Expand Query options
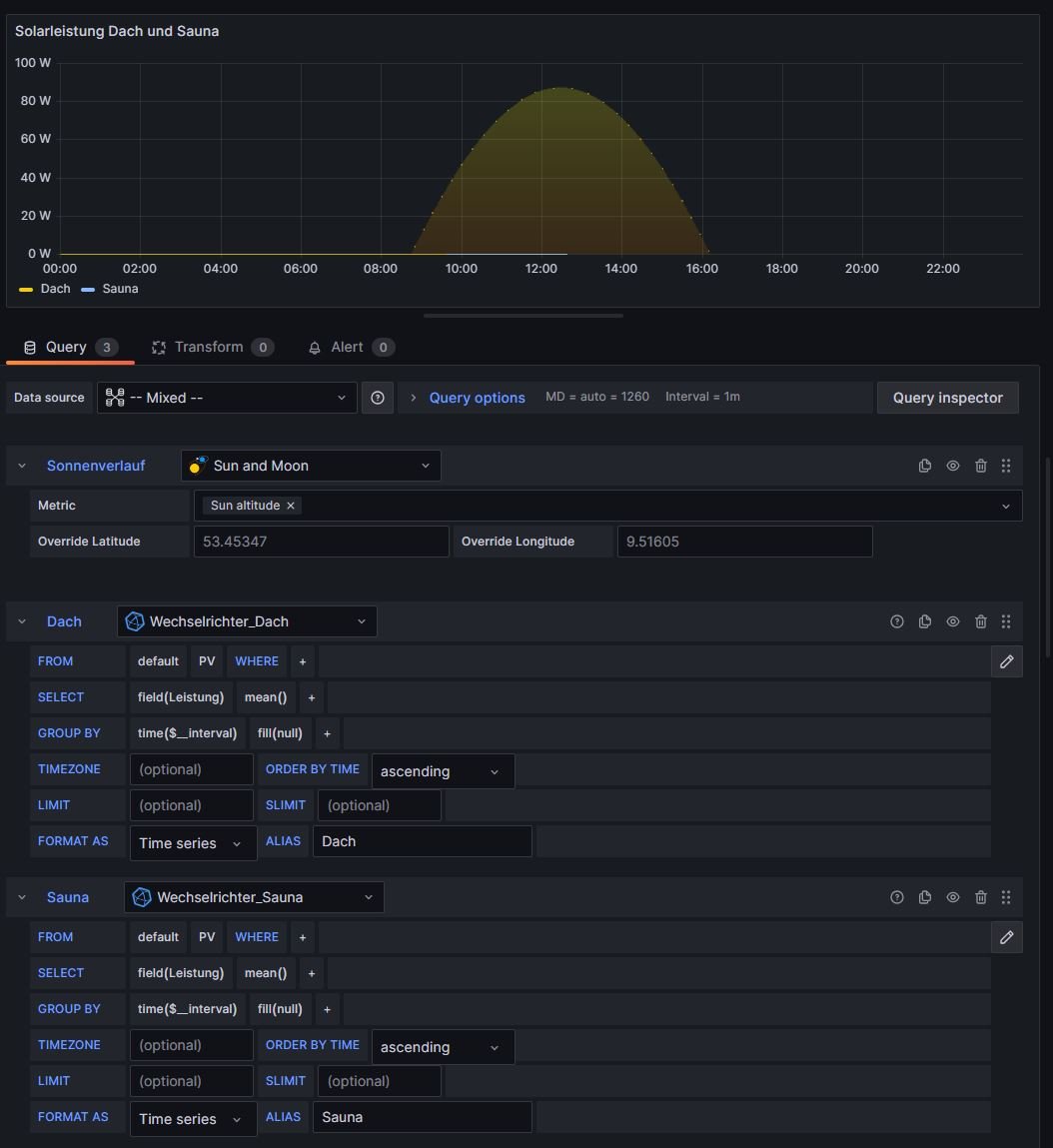1053x1148 pixels. point(477,398)
